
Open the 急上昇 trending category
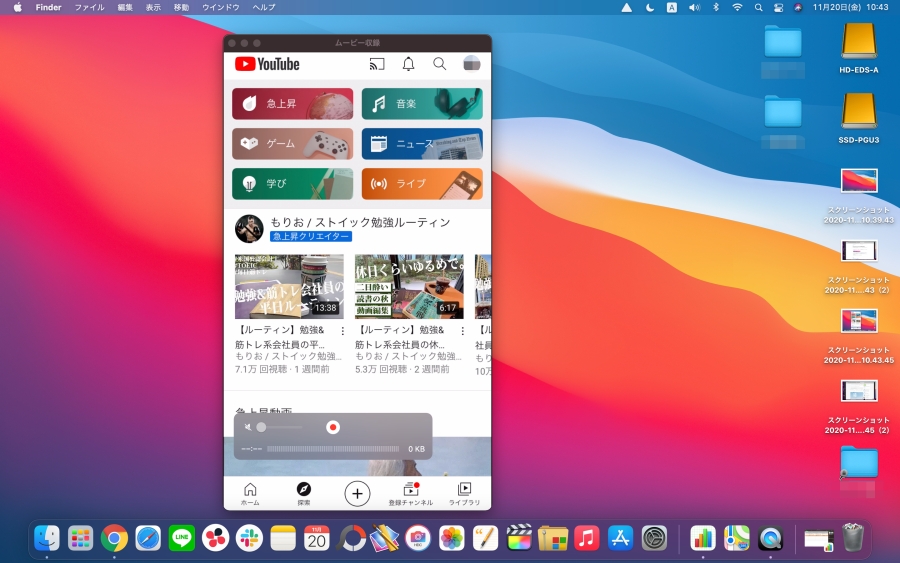pyautogui.click(x=292, y=104)
